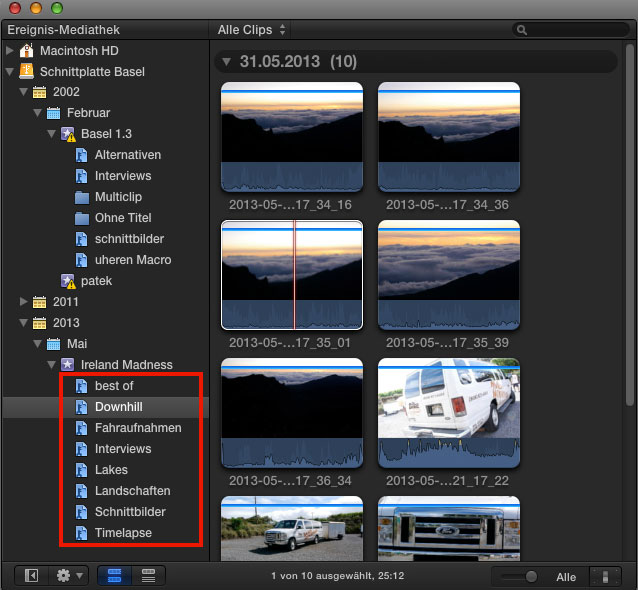Hide the event library sidebar panel
638x590 pixels.
[x=31, y=575]
